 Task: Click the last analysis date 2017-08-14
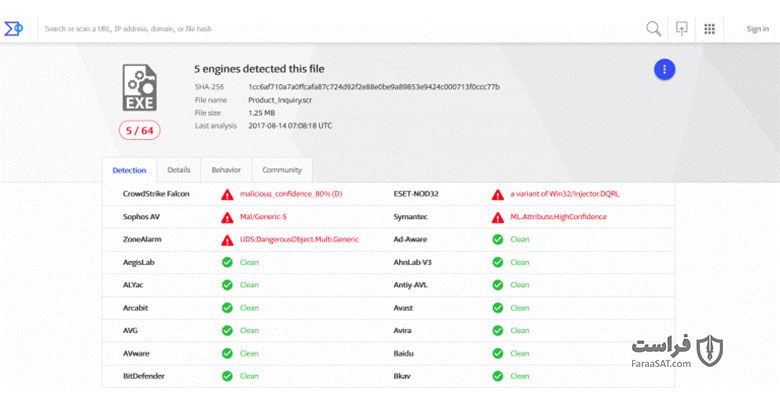290,126
